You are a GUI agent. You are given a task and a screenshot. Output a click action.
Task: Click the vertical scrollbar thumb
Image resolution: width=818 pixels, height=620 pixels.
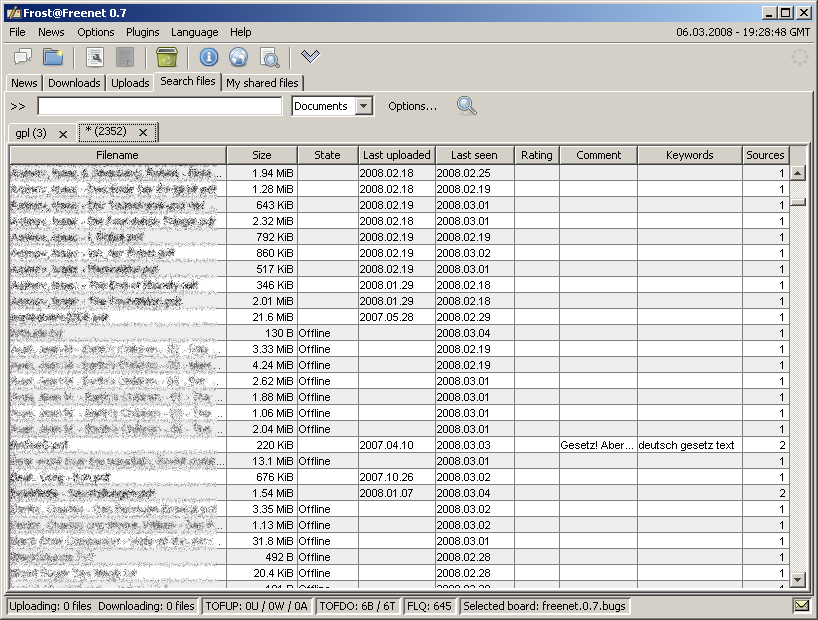pos(798,201)
